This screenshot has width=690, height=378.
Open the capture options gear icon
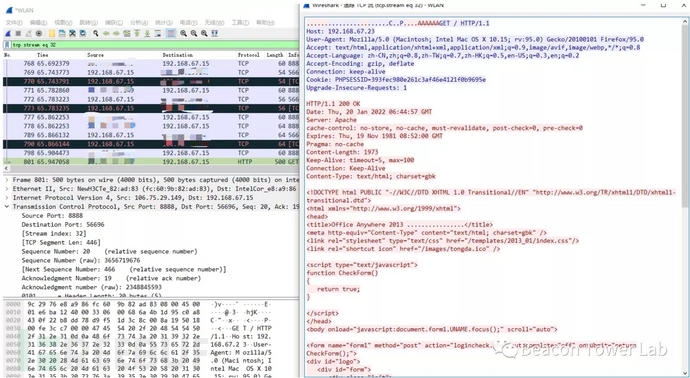coord(39,33)
